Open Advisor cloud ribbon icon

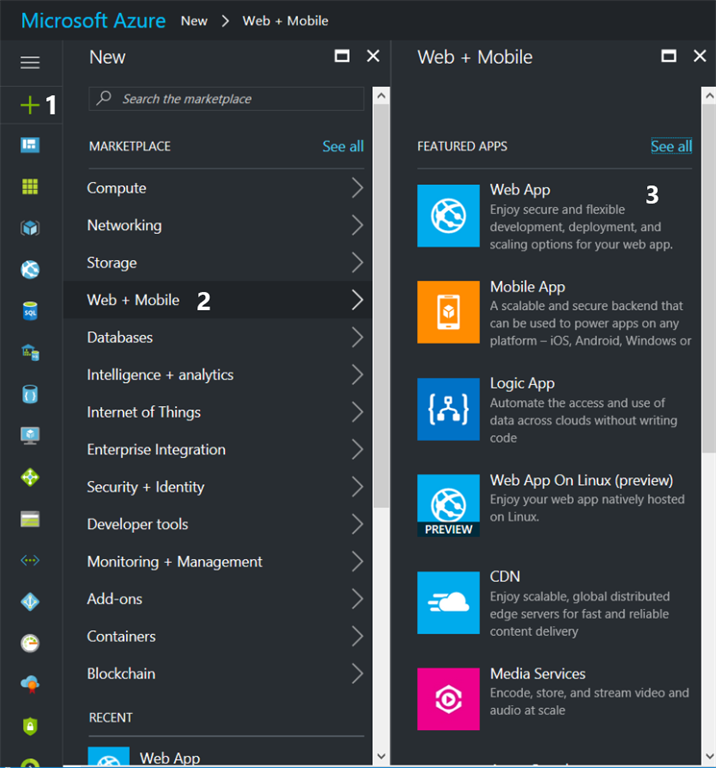coord(30,684)
